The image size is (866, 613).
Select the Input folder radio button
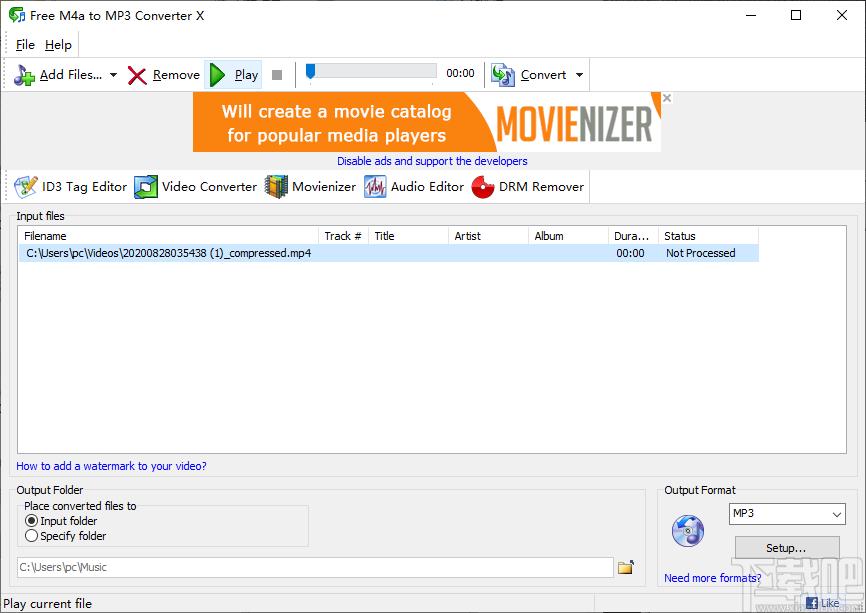(31, 521)
